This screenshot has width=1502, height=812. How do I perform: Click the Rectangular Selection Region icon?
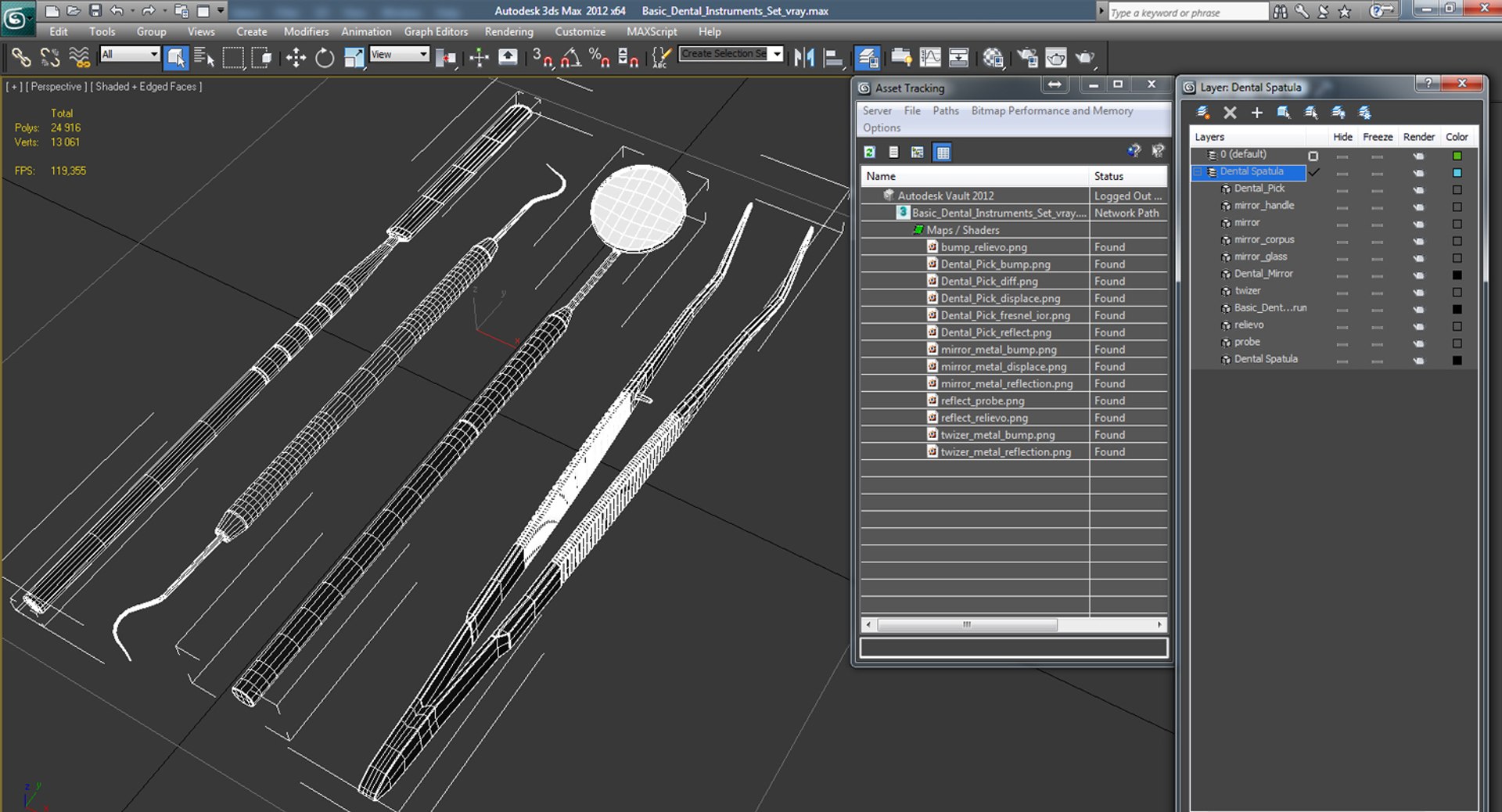233,57
